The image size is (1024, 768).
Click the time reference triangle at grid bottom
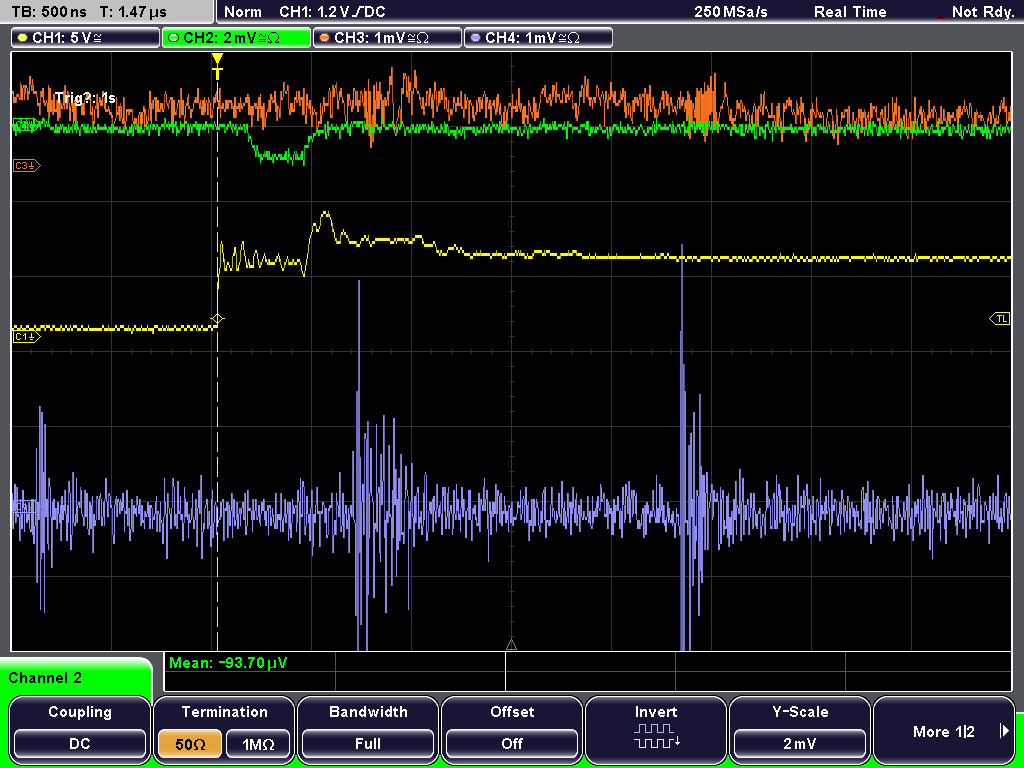click(511, 645)
